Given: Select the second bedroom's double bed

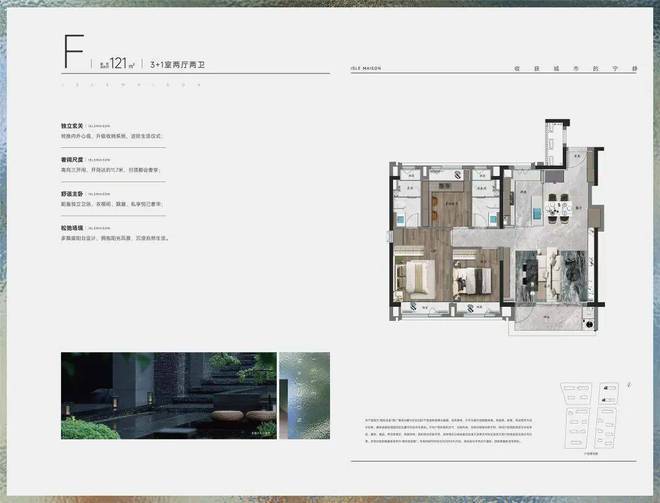Looking at the screenshot, I should [x=473, y=279].
